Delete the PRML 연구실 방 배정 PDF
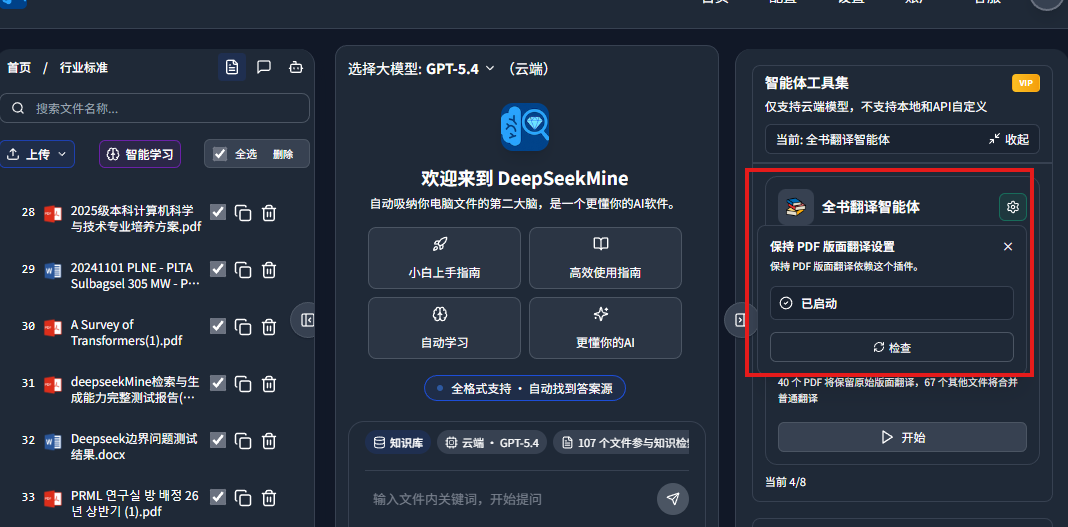This screenshot has height=527, width=1068. pos(269,498)
